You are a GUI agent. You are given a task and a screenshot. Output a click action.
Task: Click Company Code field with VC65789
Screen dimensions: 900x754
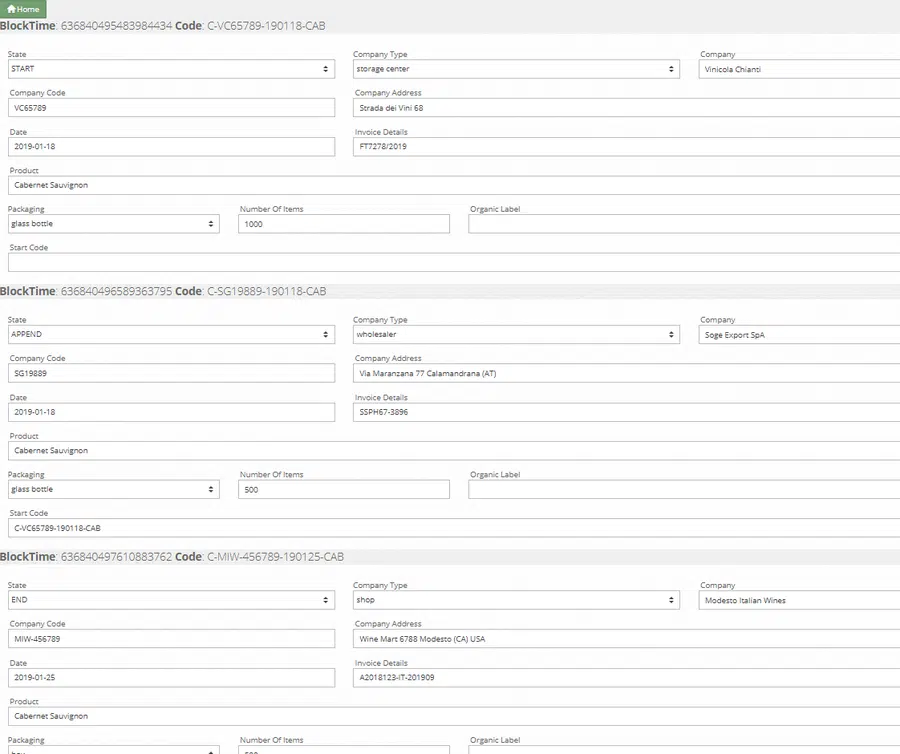[171, 108]
